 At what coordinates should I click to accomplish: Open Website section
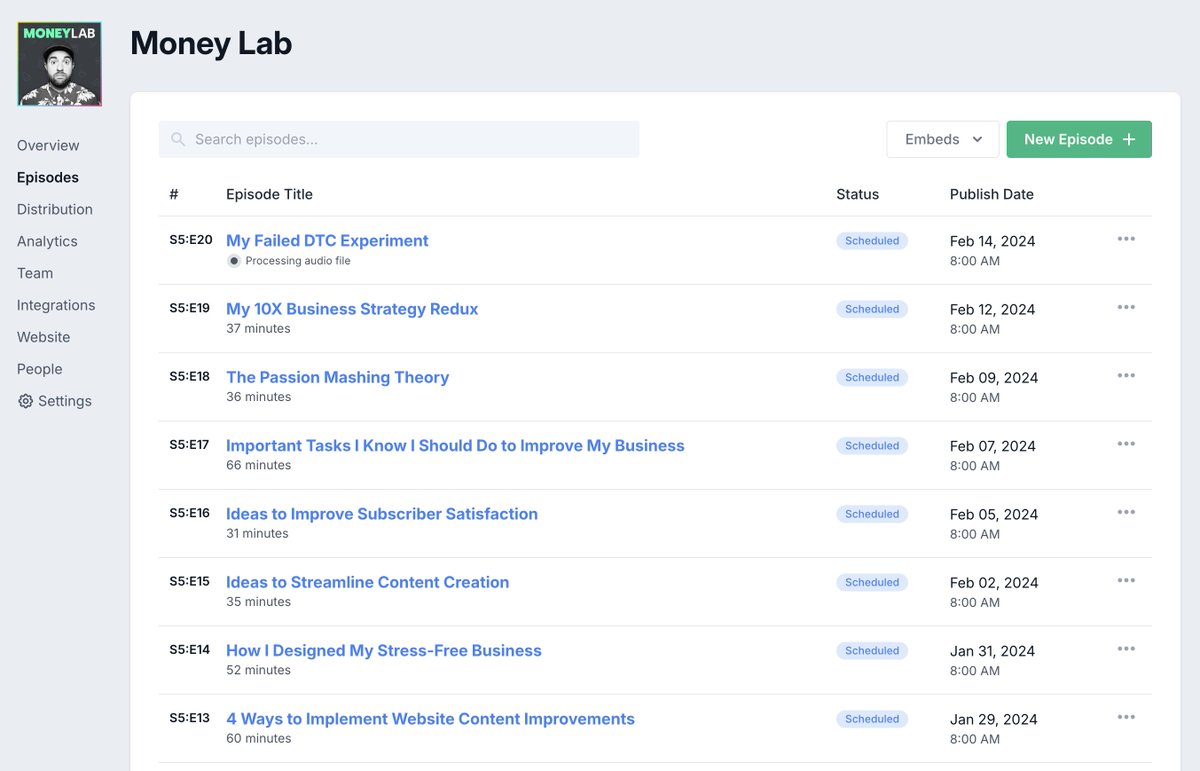44,337
